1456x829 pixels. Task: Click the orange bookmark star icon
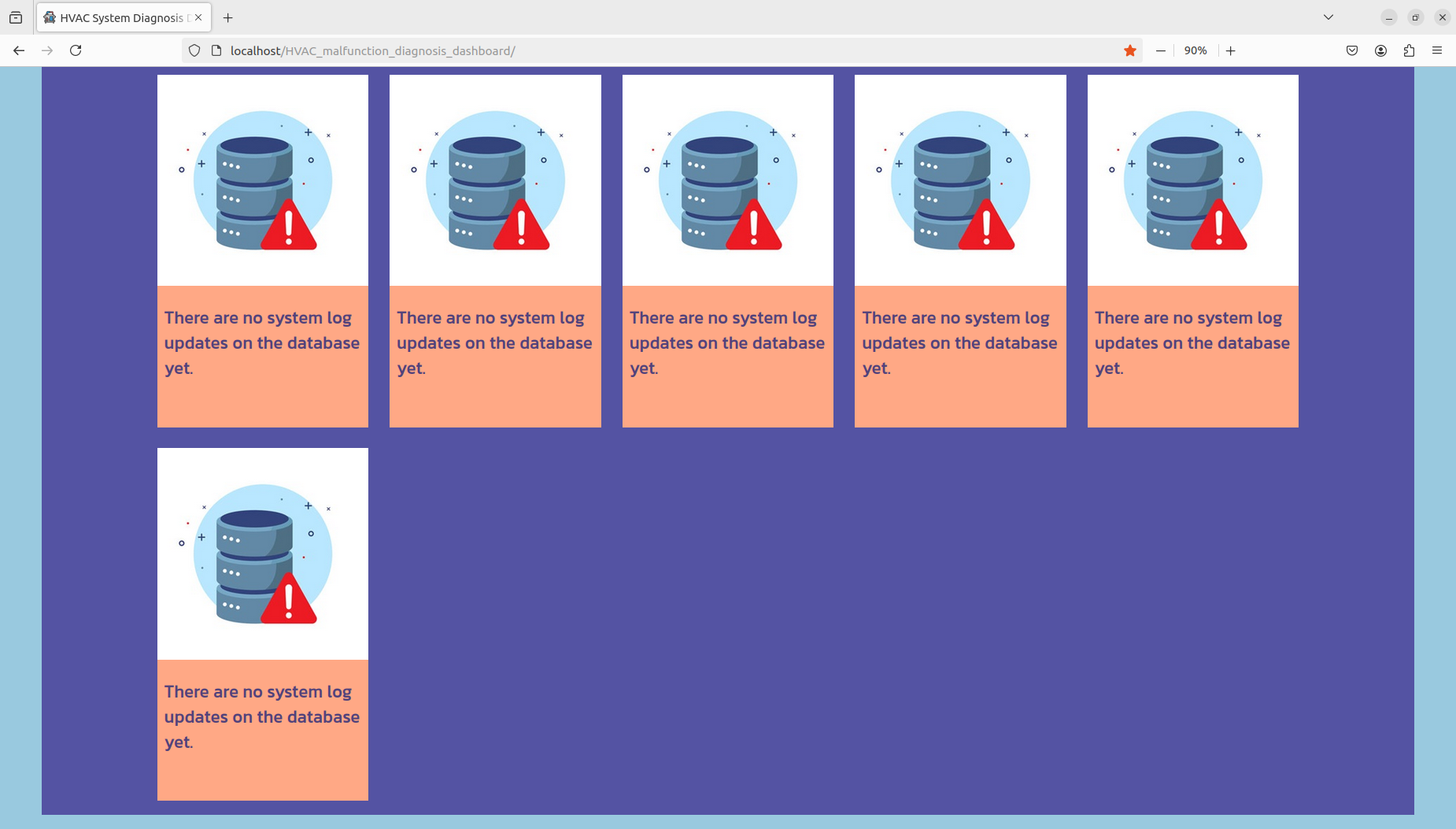1129,50
